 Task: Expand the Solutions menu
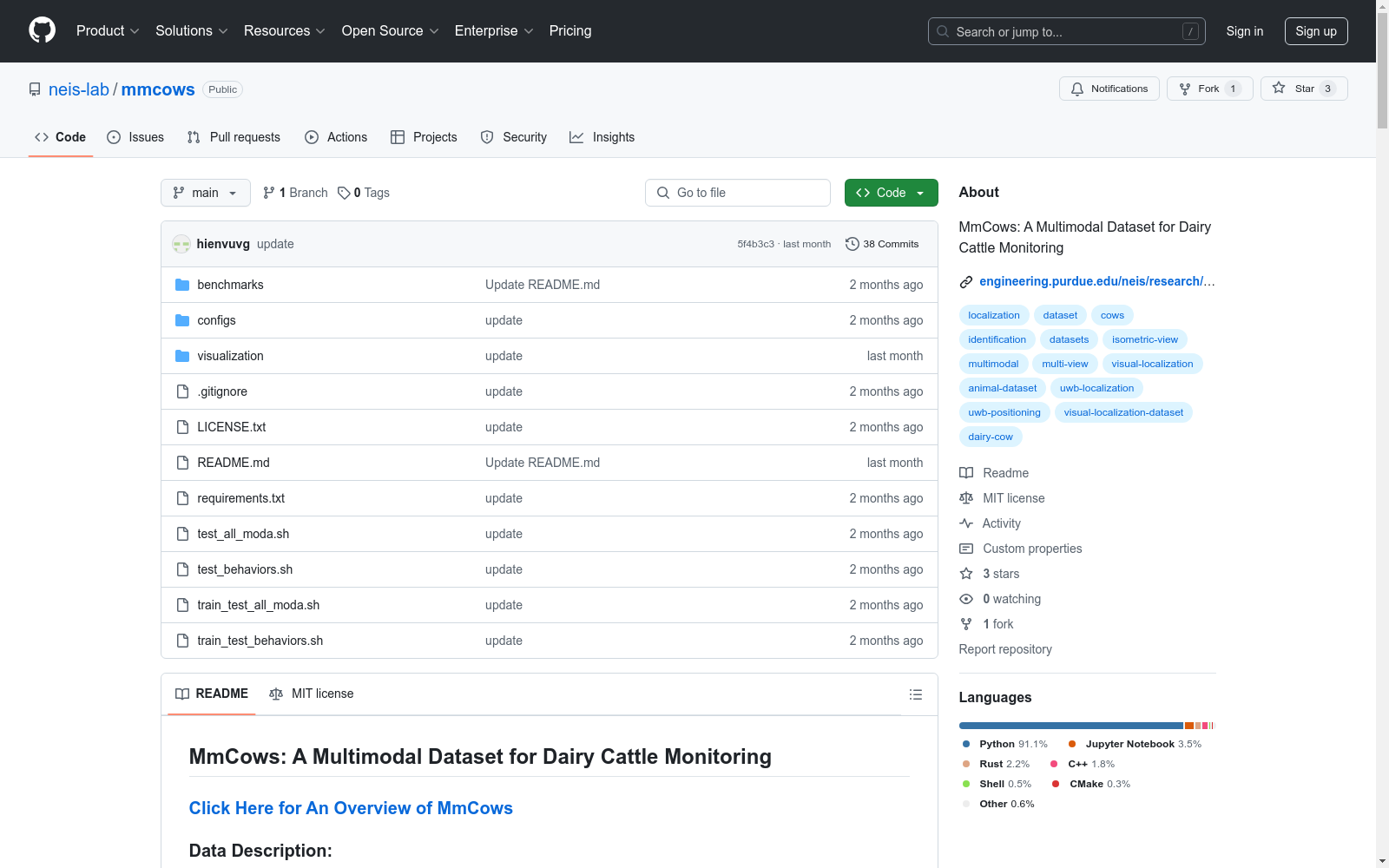click(192, 30)
